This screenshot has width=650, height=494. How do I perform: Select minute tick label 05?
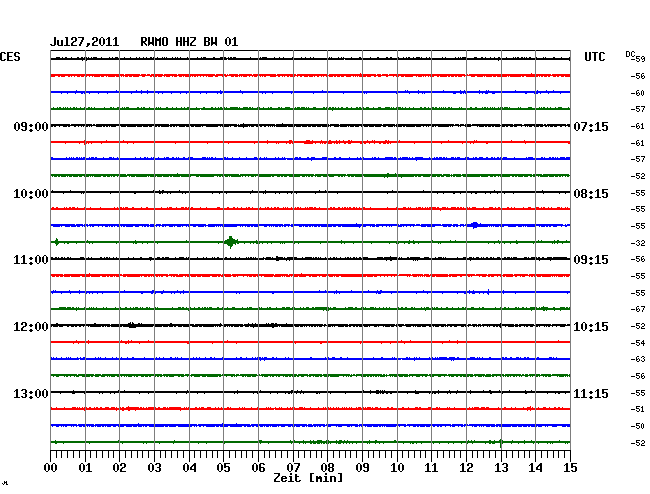pyautogui.click(x=223, y=468)
